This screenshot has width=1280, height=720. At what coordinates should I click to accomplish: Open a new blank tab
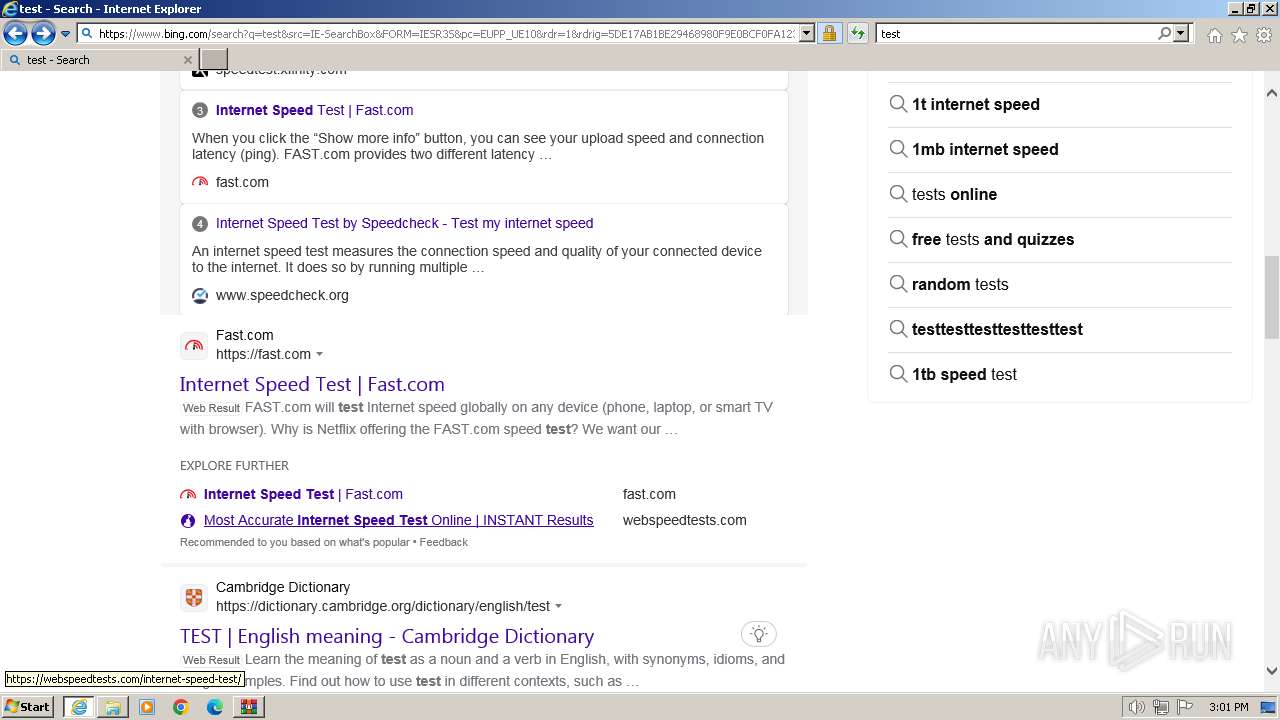click(214, 60)
